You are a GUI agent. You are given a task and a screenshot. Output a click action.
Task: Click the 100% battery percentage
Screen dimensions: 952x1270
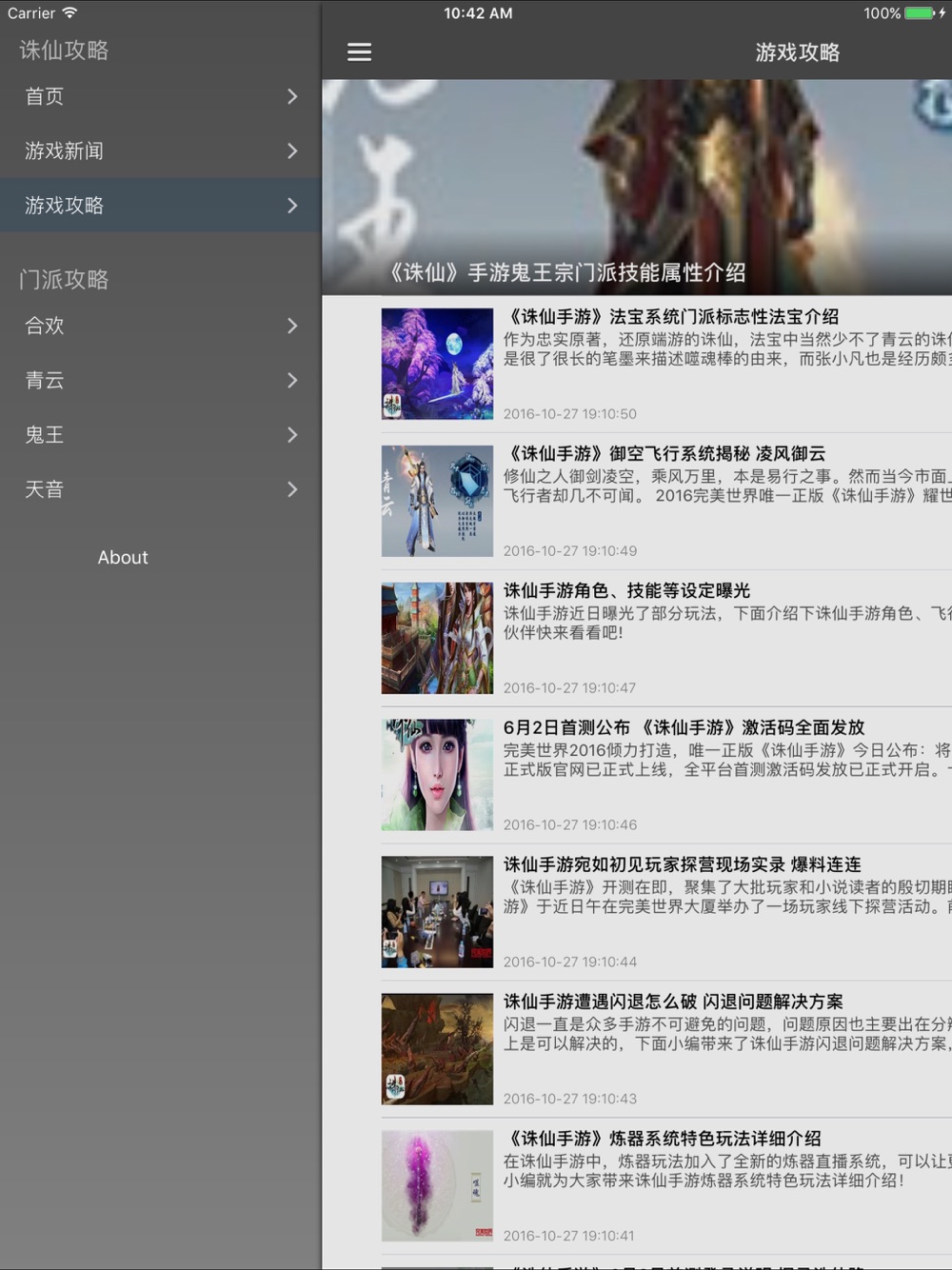tap(882, 13)
